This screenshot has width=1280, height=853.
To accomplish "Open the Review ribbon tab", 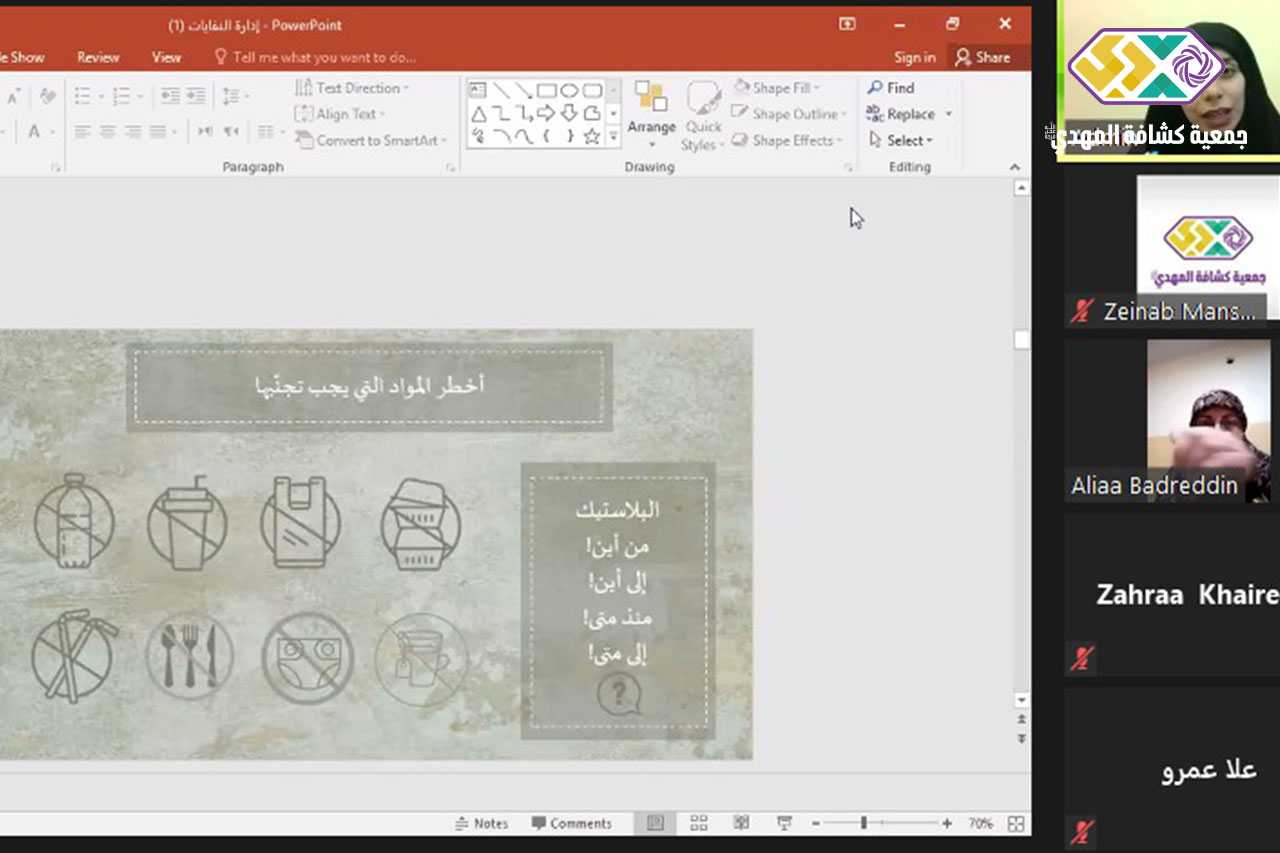I will click(98, 57).
